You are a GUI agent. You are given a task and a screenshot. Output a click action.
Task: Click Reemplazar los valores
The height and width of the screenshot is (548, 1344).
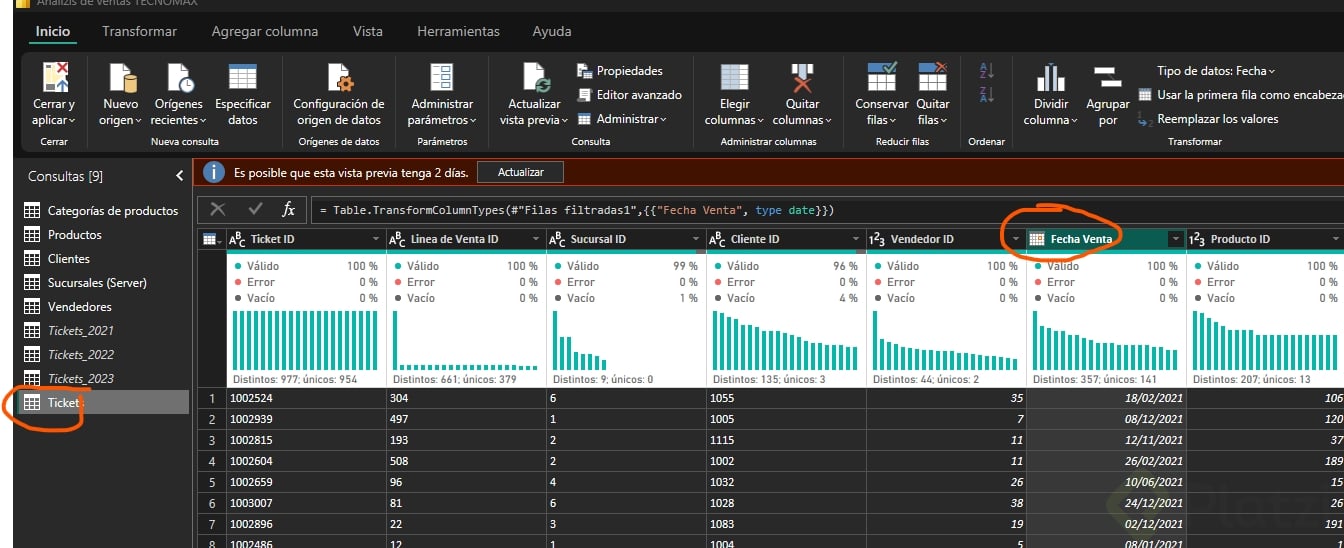[x=1208, y=119]
